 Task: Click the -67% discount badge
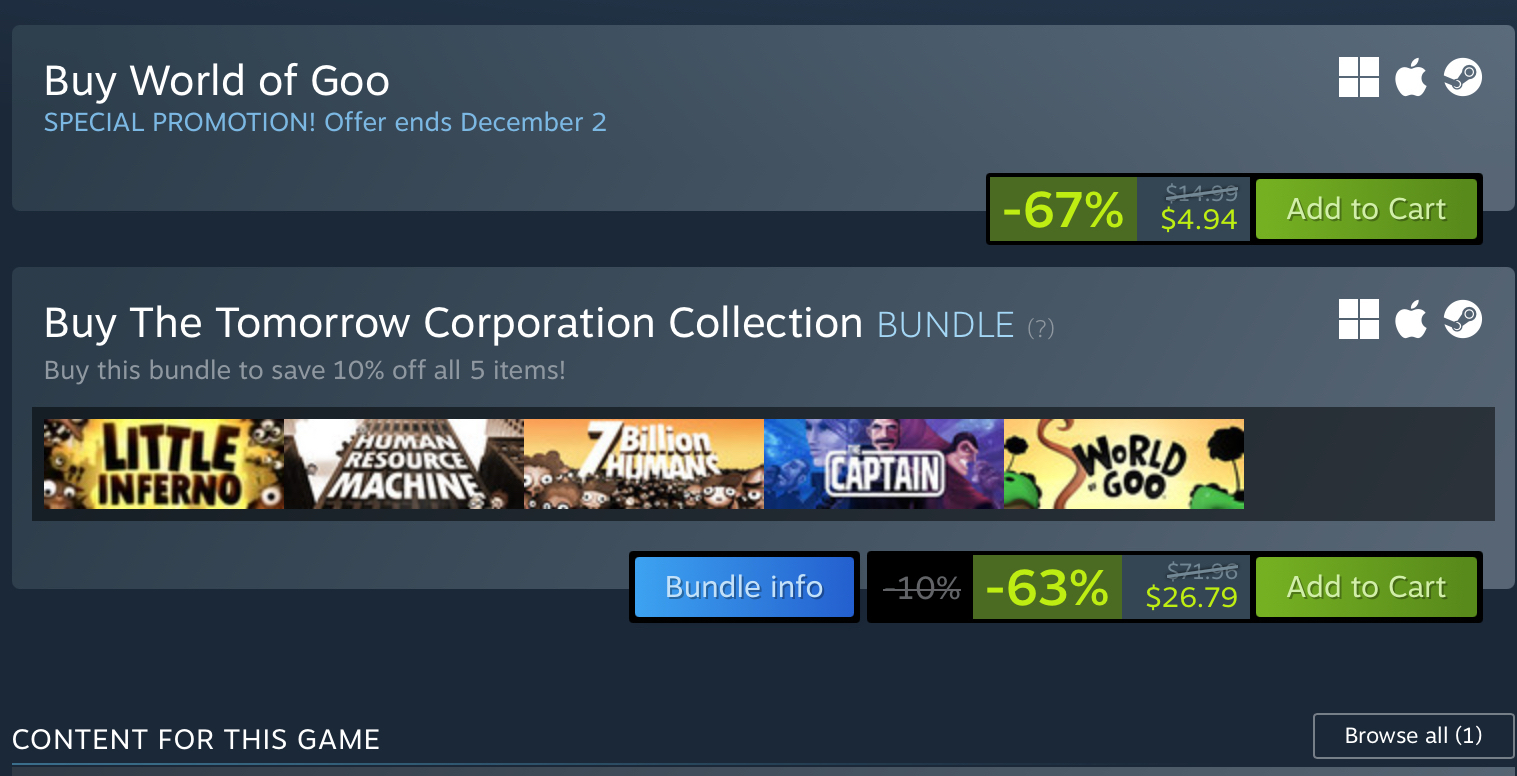pos(1063,209)
